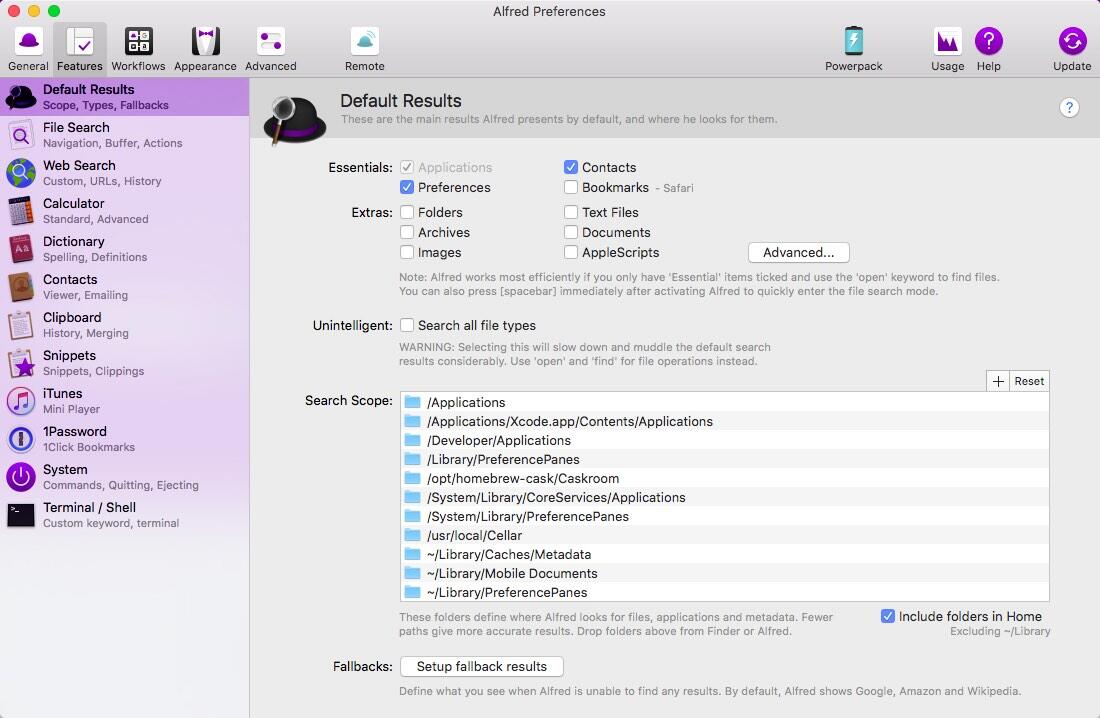This screenshot has height=718, width=1100.
Task: Click Setup fallback results
Action: [481, 666]
